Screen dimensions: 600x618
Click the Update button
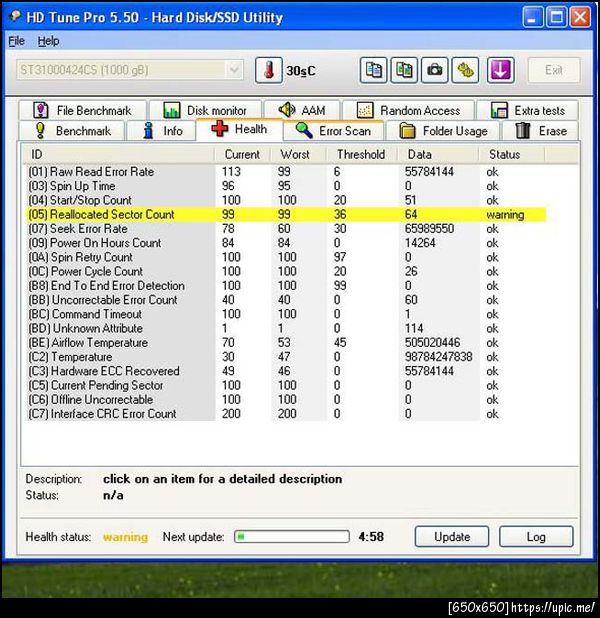point(452,536)
